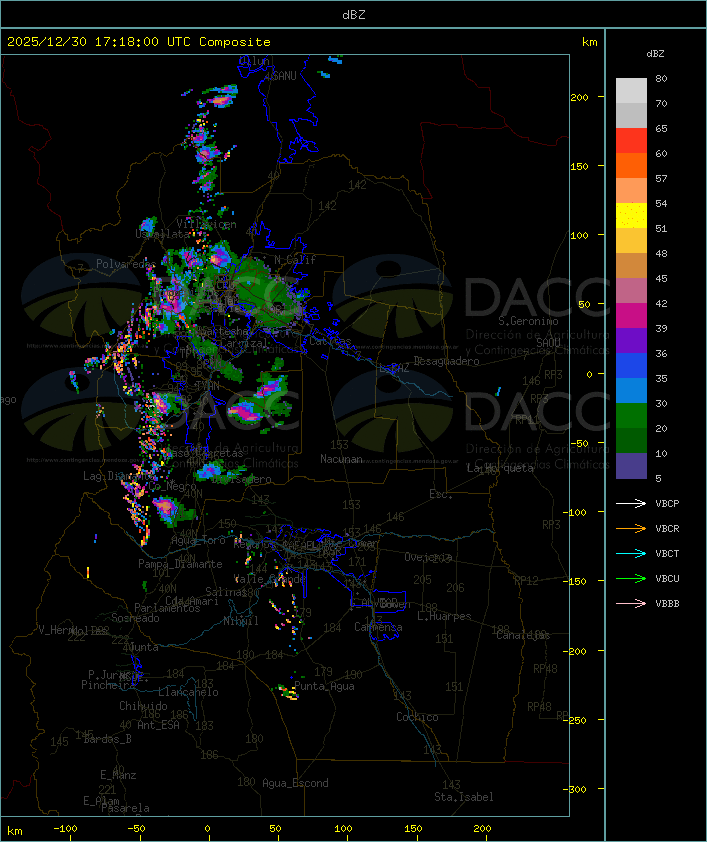Image resolution: width=707 pixels, height=842 pixels.
Task: Pick the dark orange 57-60 dBZ swatch
Action: coord(631,166)
